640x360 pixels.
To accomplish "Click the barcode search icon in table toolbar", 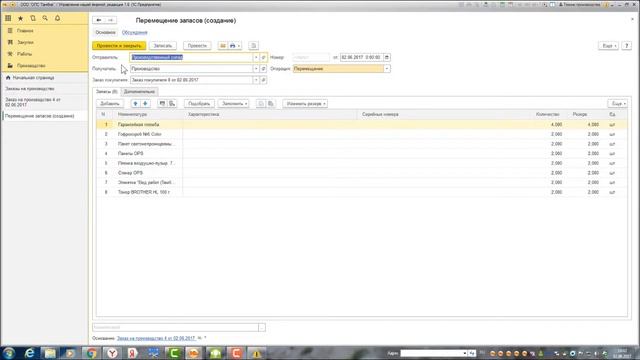I will pos(162,104).
